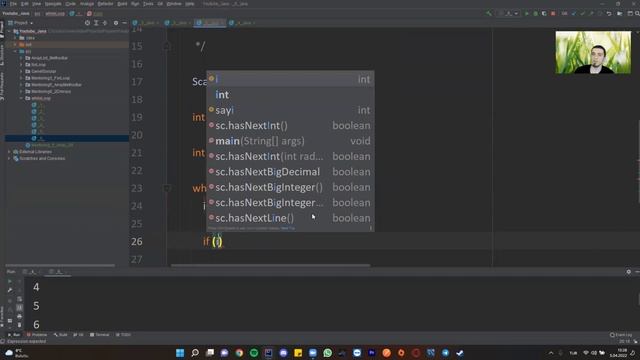Choose 'sayi' completion suggestion
Image resolution: width=640 pixels, height=360 pixels.
click(x=290, y=110)
